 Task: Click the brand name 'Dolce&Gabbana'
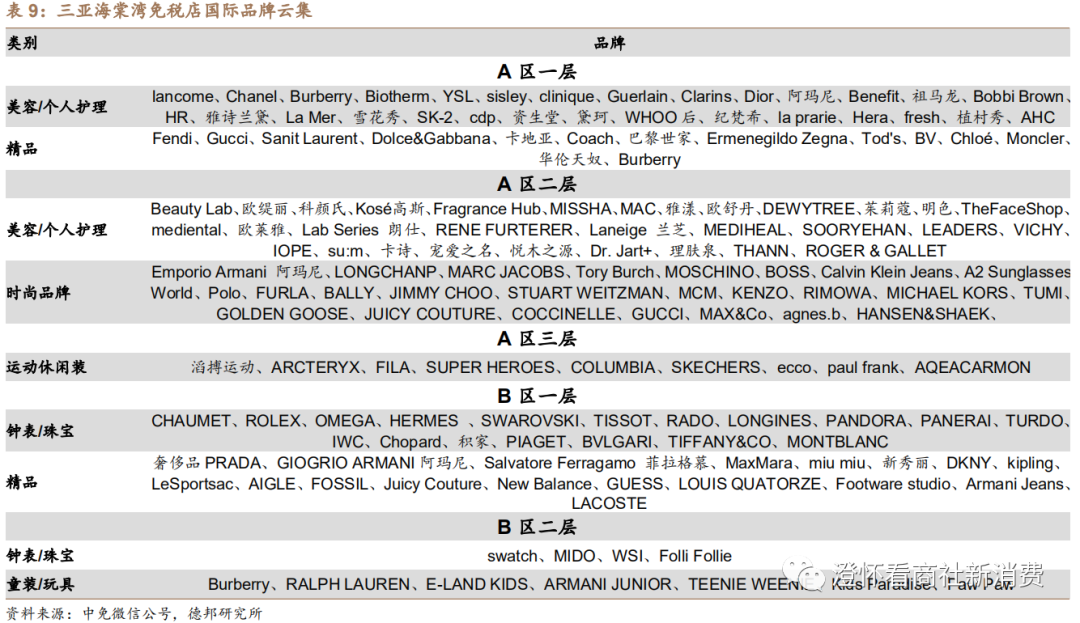click(x=431, y=138)
